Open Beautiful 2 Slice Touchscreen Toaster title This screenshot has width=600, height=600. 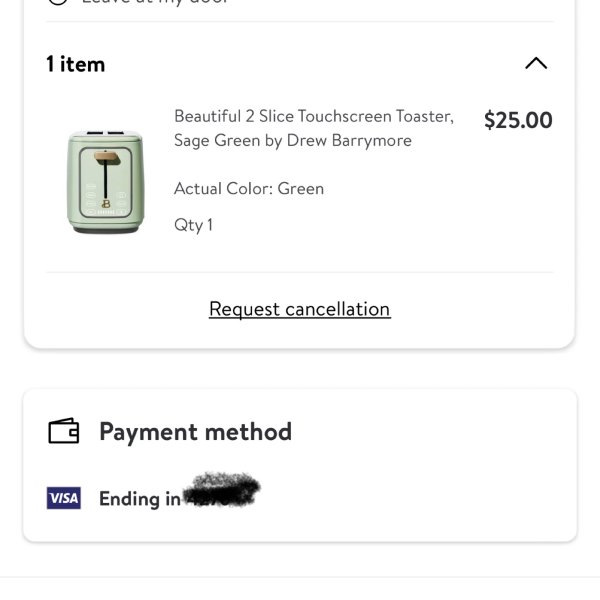pyautogui.click(x=314, y=116)
